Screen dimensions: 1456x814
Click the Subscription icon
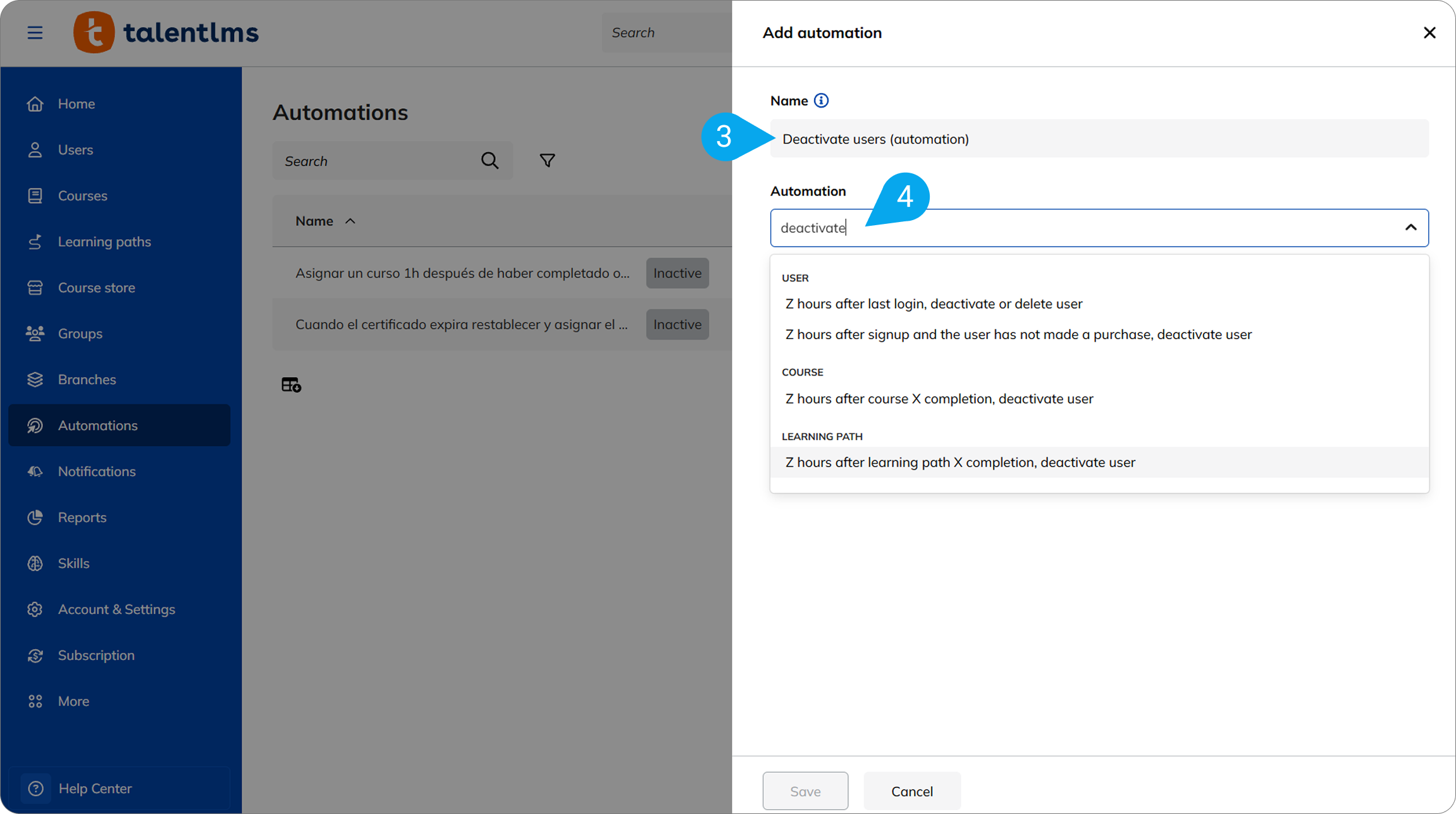[35, 655]
